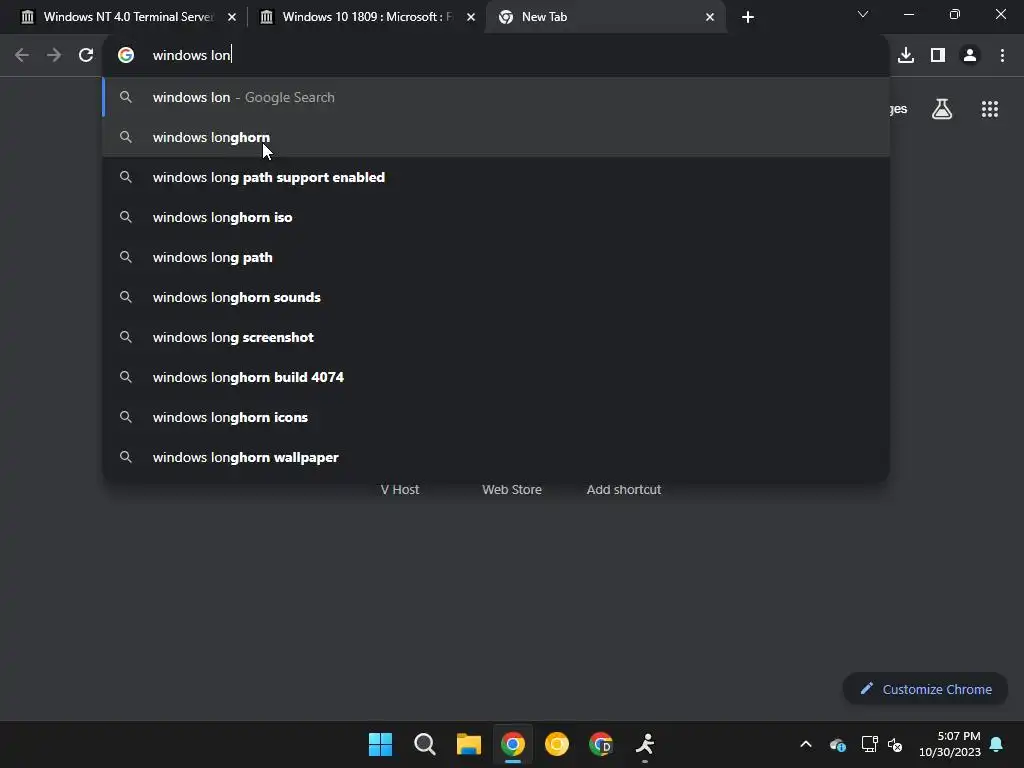The height and width of the screenshot is (768, 1024).
Task: Open the notification bell in the taskbar
Action: (x=997, y=744)
